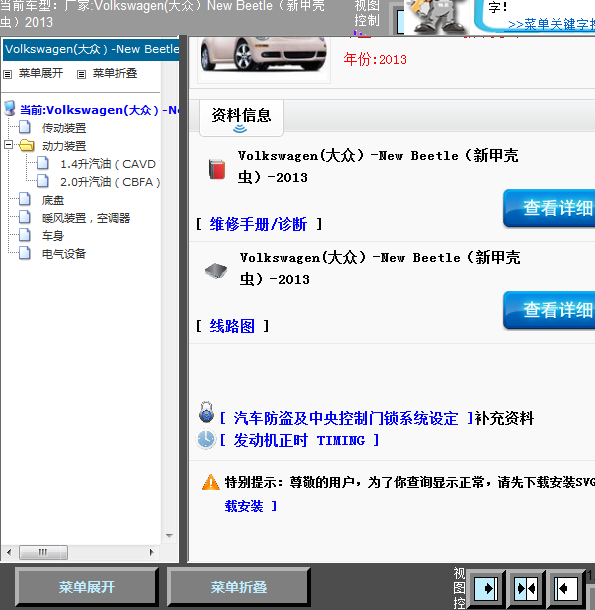Click the open folder icon for 动力装置

26,145
